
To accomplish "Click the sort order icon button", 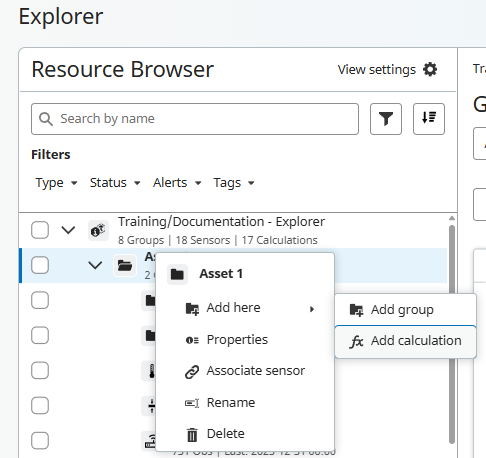I will point(429,119).
